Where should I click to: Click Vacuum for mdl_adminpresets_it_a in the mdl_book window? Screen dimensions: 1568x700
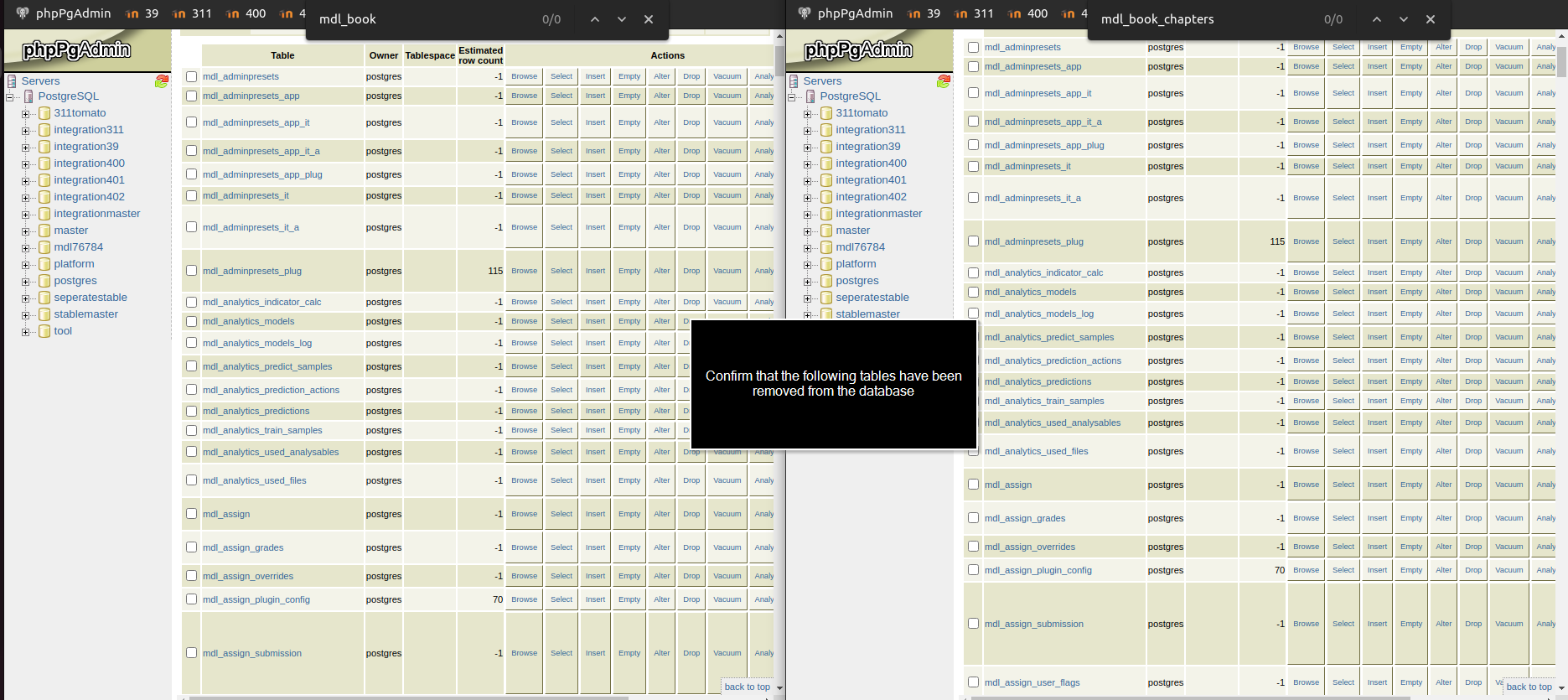point(727,227)
